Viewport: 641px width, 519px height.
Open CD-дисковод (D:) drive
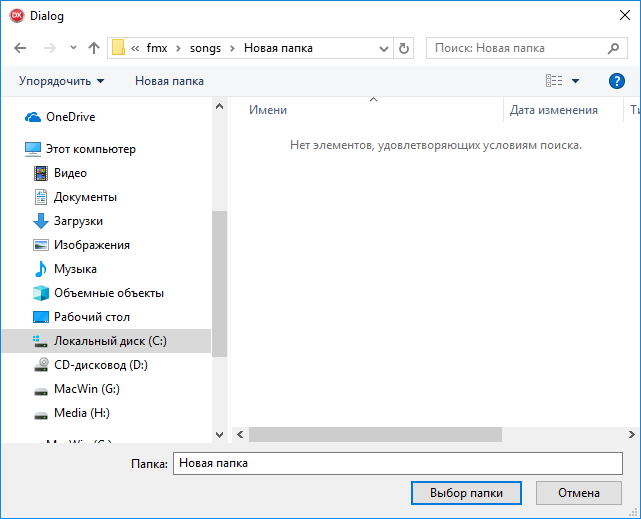pos(101,365)
